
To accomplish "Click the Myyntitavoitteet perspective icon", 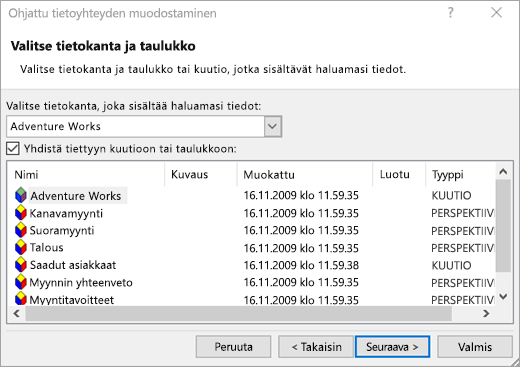I will coord(21,299).
